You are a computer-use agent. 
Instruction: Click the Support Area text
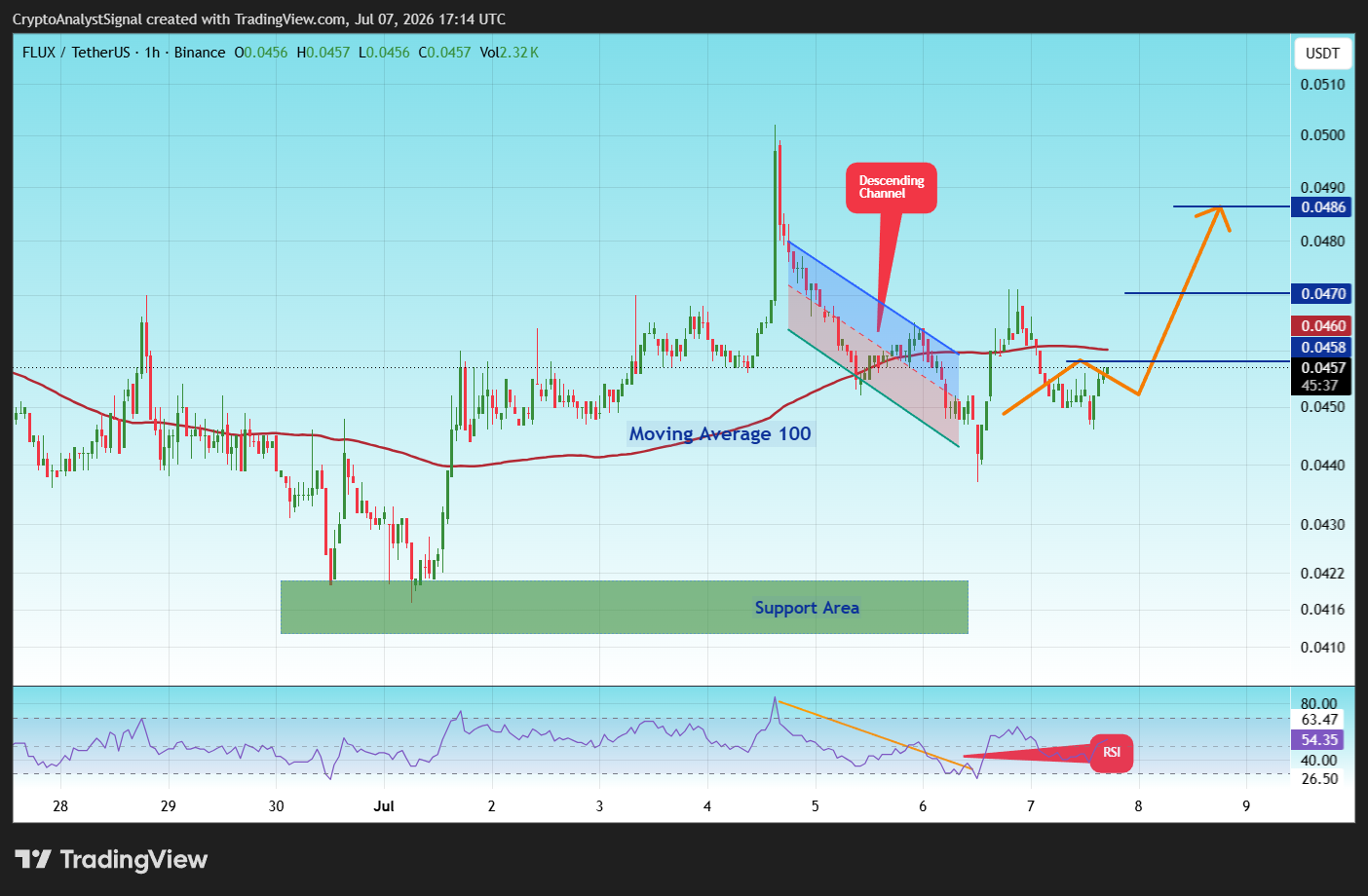click(807, 608)
